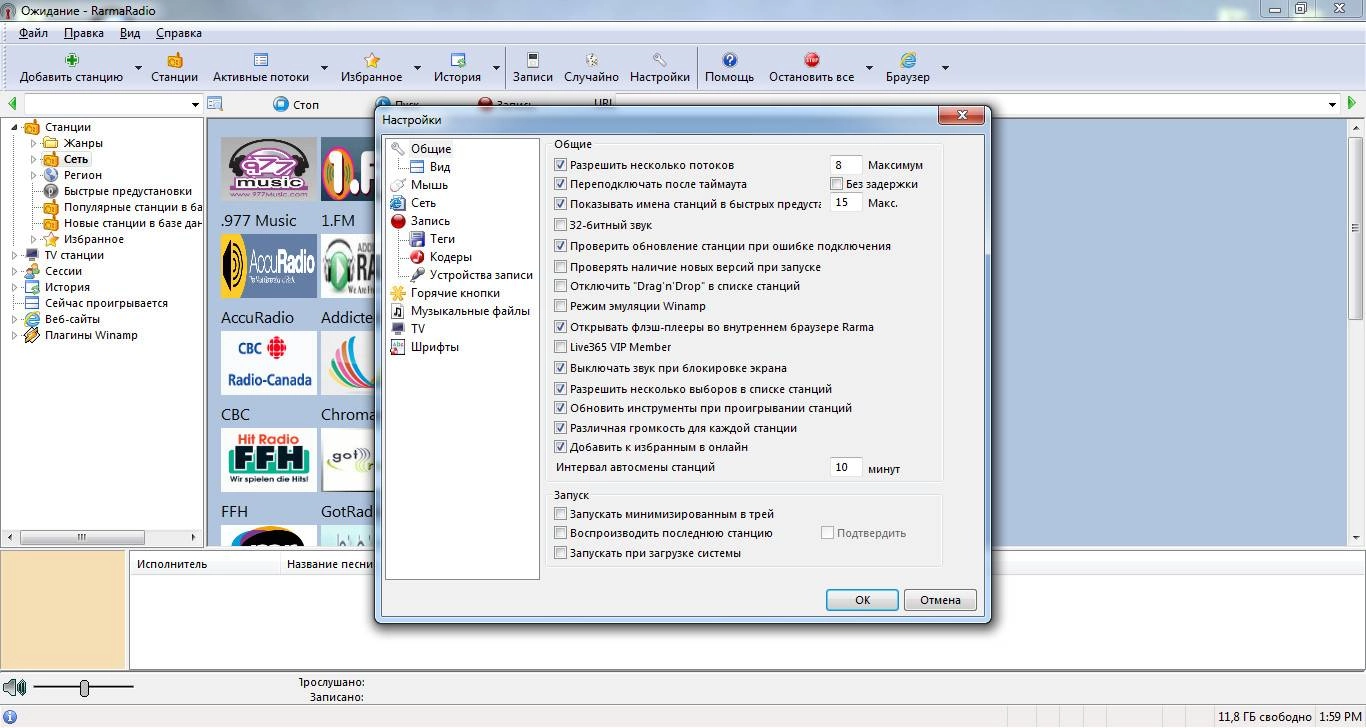Select the .977 Music station thumbnail

[x=269, y=169]
